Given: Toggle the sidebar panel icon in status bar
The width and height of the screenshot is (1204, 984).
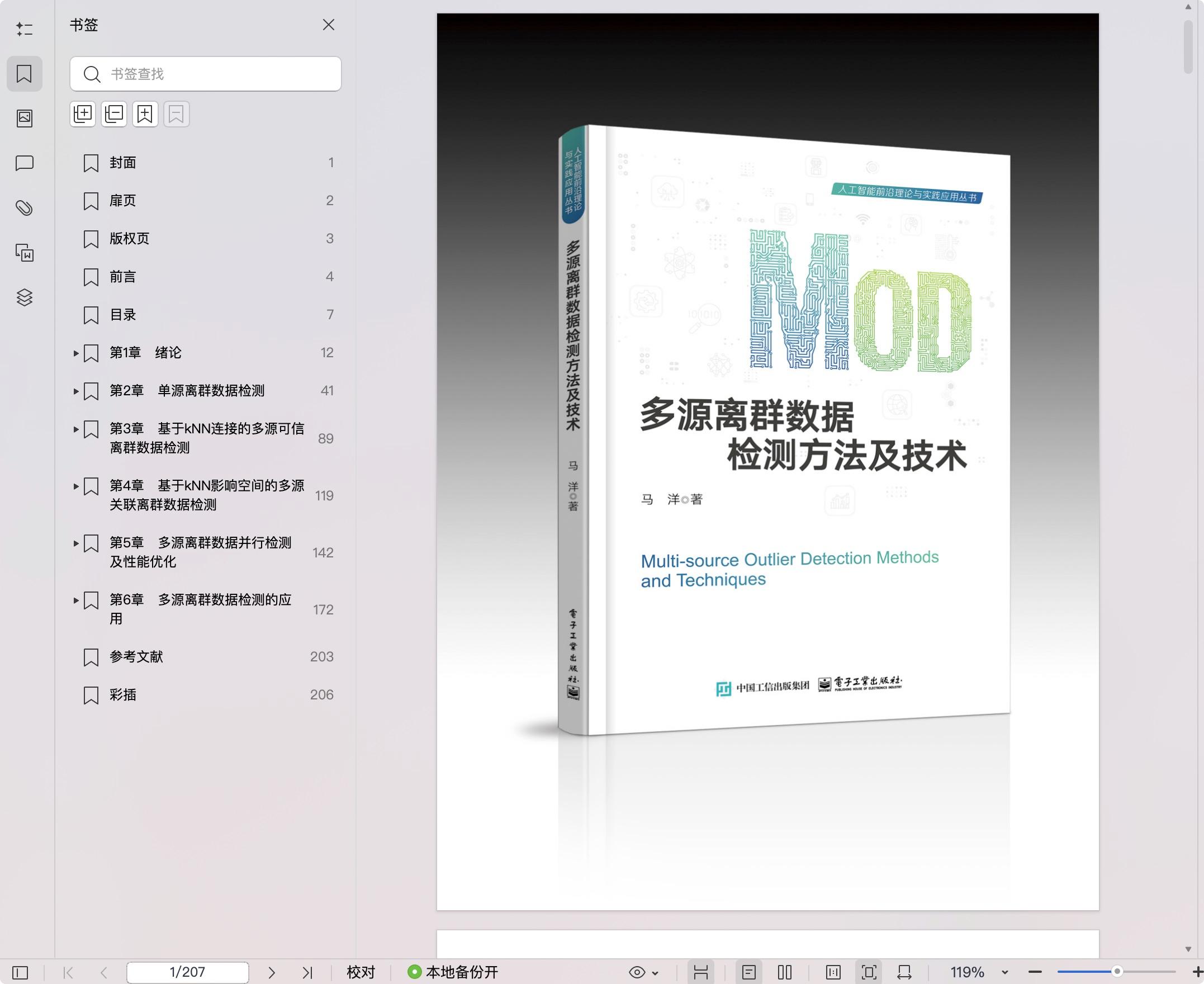Looking at the screenshot, I should pos(20,973).
